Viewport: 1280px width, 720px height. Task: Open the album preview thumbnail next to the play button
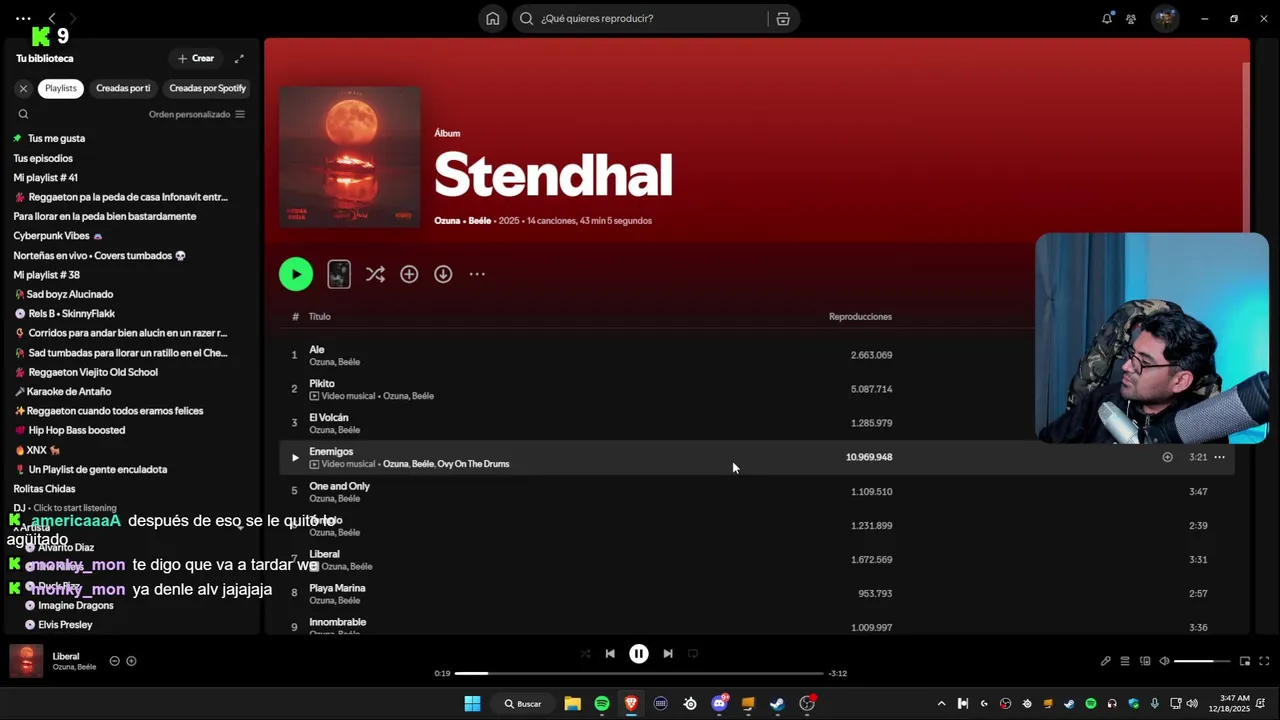point(339,274)
